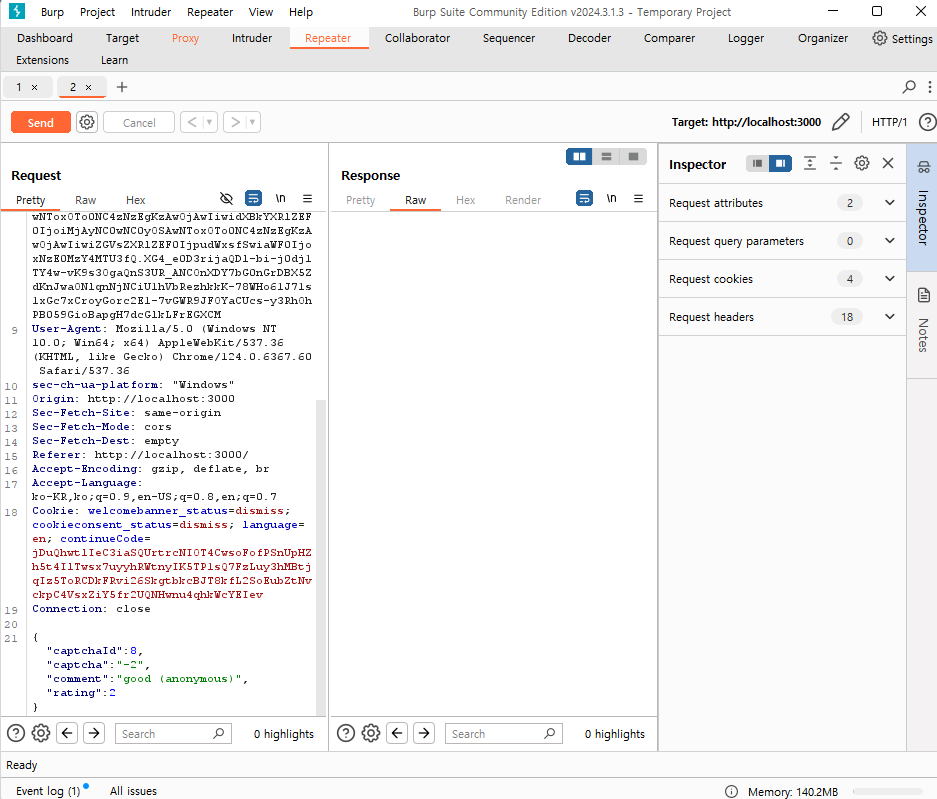This screenshot has width=937, height=799.
Task: Open Inspector side tab
Action: pyautogui.click(x=922, y=207)
